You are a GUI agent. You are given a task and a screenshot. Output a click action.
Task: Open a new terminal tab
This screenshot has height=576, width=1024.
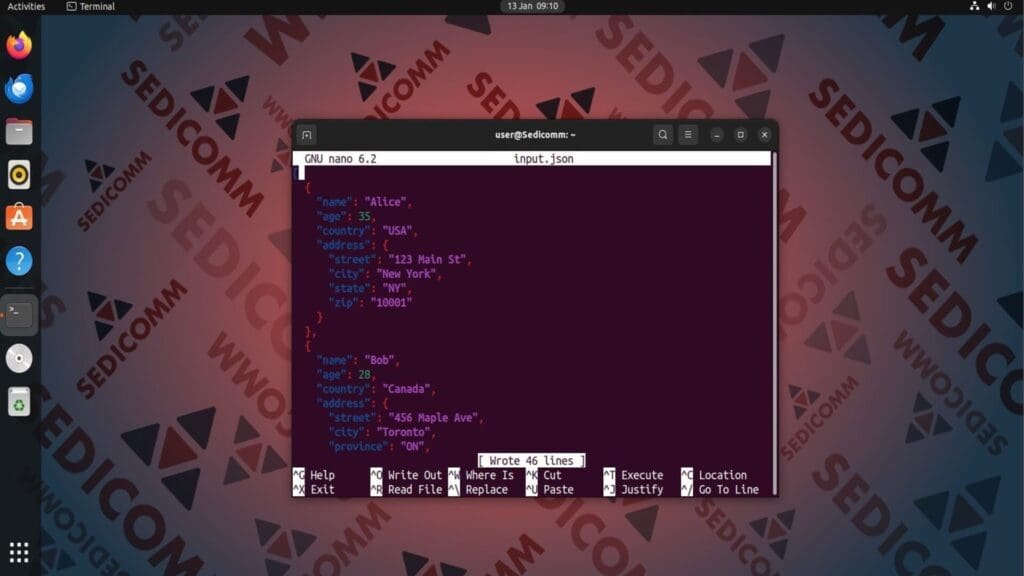(x=307, y=134)
